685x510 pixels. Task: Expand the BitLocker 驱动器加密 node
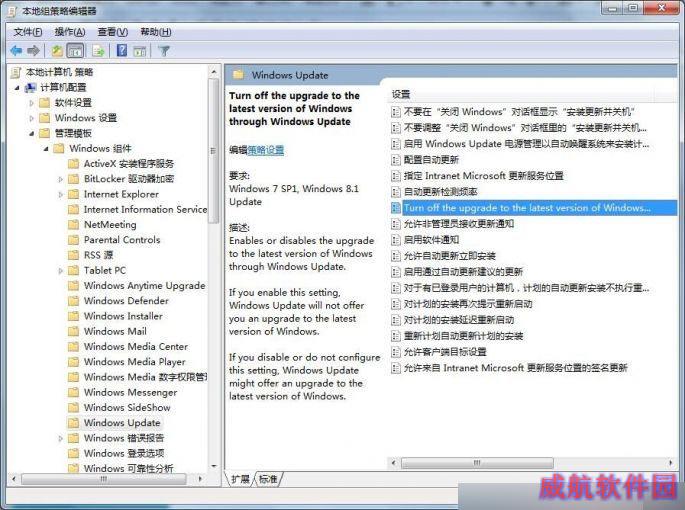pos(61,179)
